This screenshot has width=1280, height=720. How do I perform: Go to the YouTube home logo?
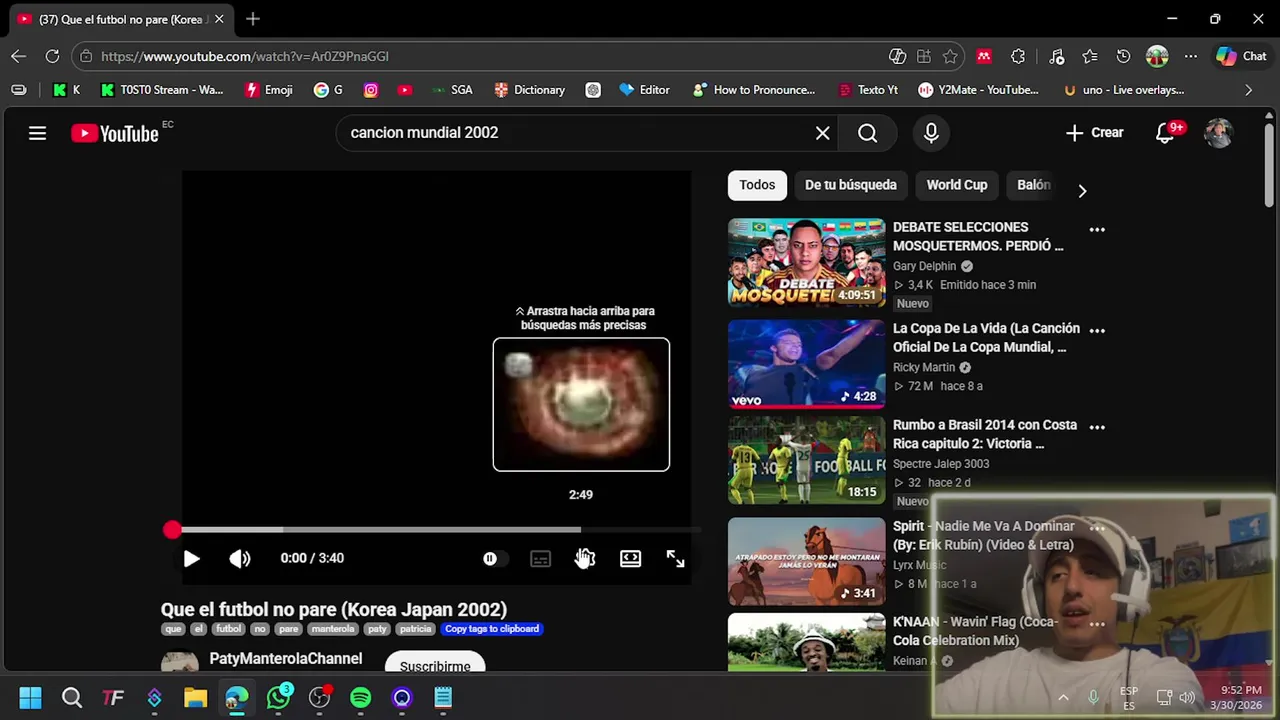(x=115, y=133)
